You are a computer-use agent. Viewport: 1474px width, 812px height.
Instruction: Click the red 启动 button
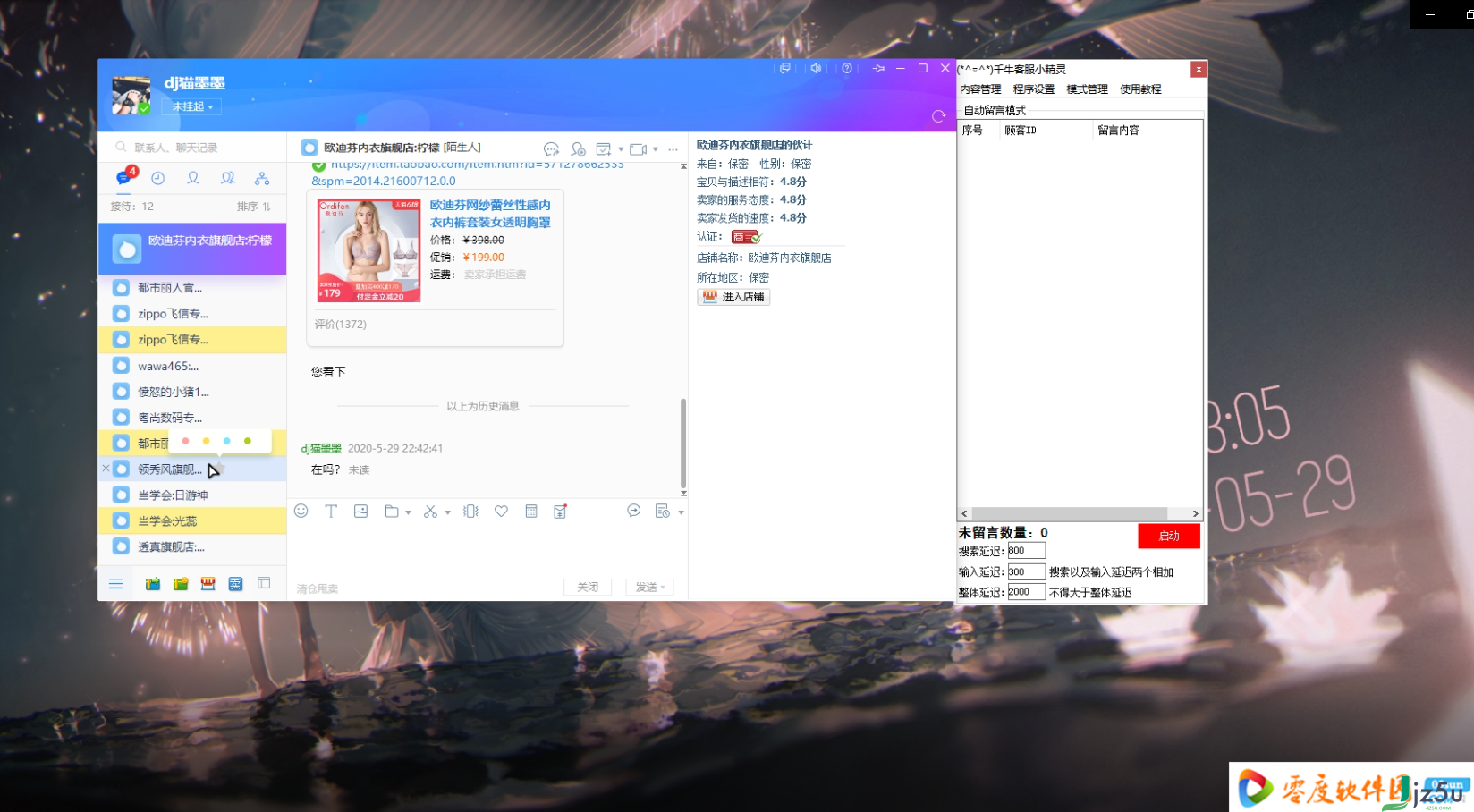(1169, 536)
